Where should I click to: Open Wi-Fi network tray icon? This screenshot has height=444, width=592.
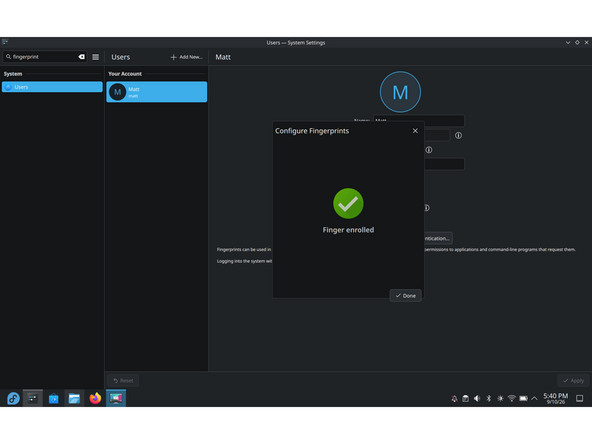click(x=512, y=398)
